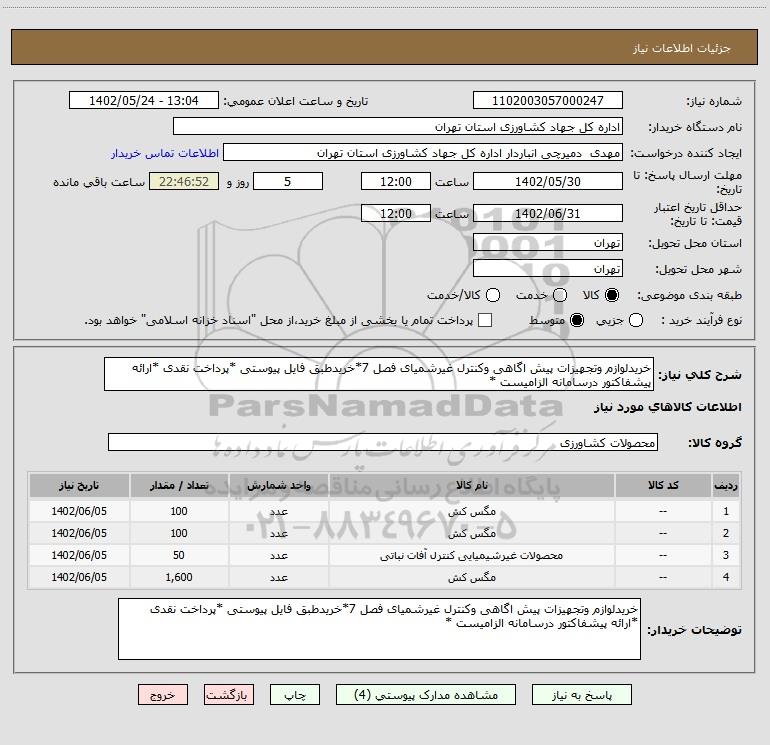
Task: Click the price validity hour field 12:00
Action: coord(396,213)
